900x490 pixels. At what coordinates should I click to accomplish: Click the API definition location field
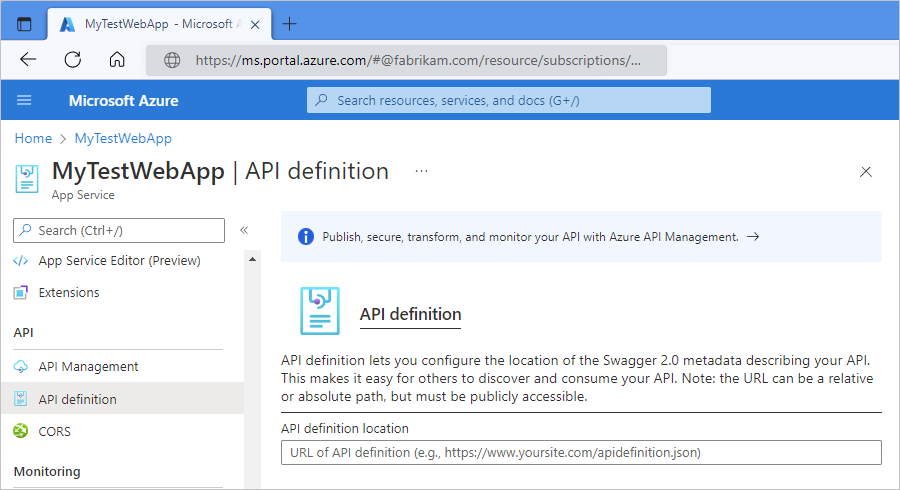click(x=581, y=452)
